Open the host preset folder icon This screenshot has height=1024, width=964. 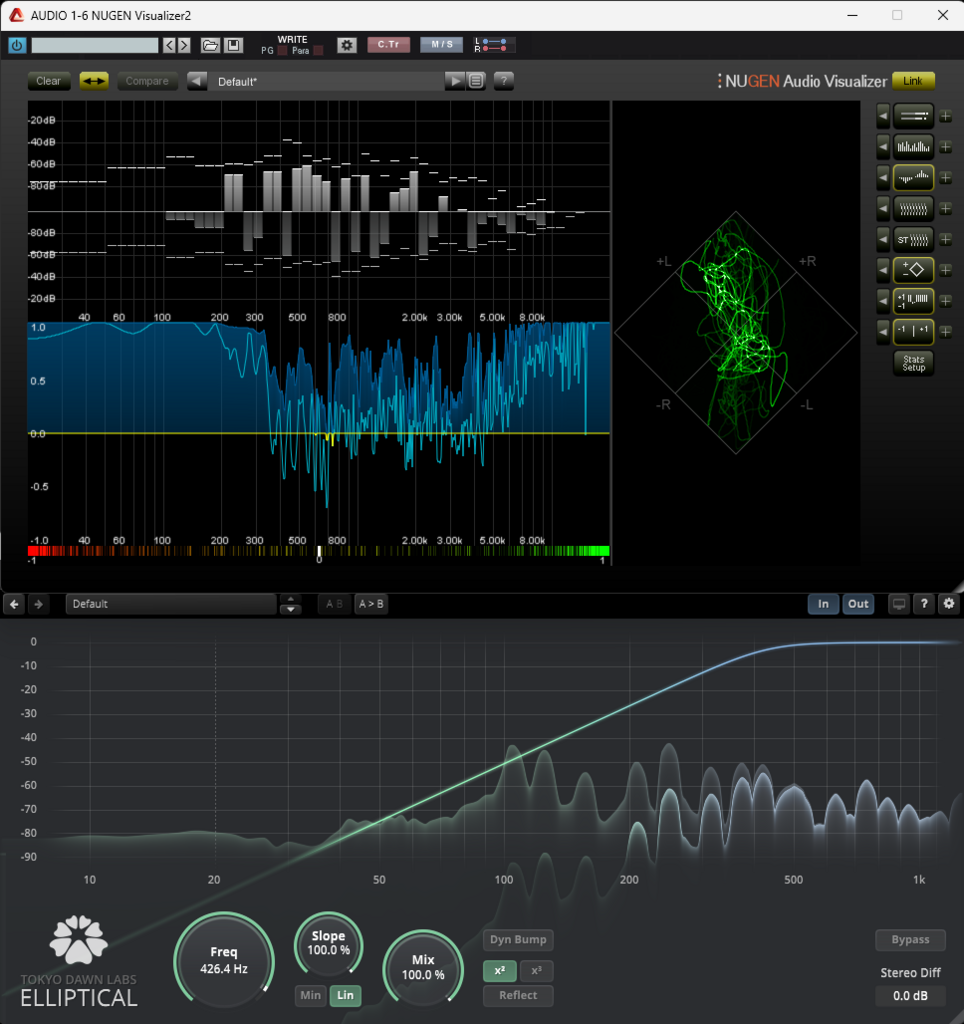tap(210, 45)
